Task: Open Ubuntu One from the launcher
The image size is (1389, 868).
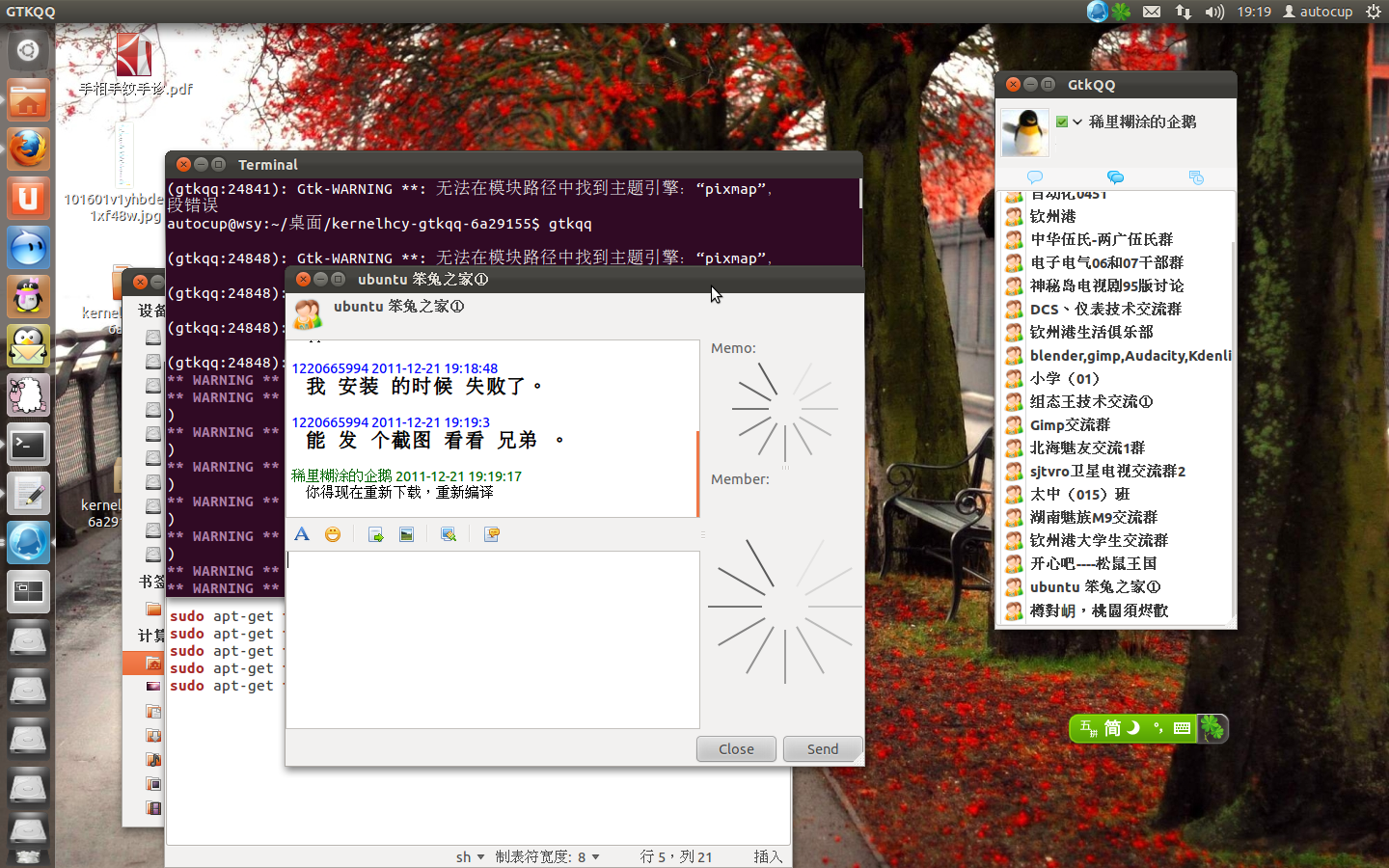Action: pyautogui.click(x=28, y=199)
